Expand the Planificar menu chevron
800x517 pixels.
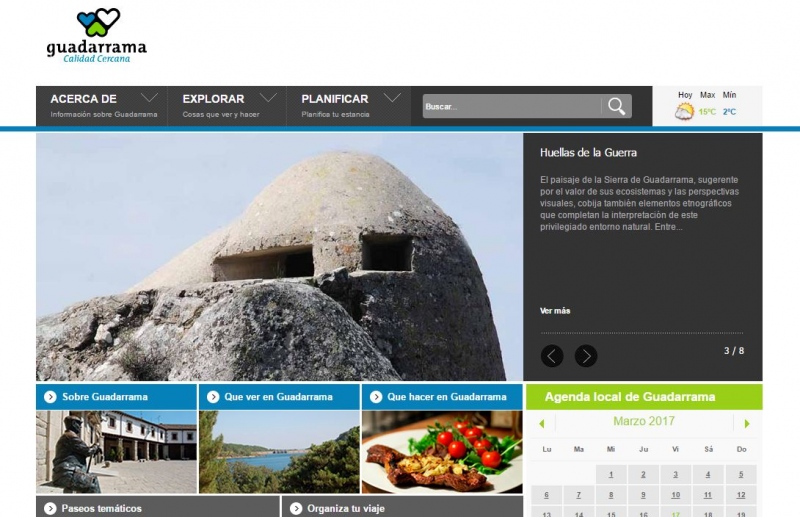pos(392,98)
